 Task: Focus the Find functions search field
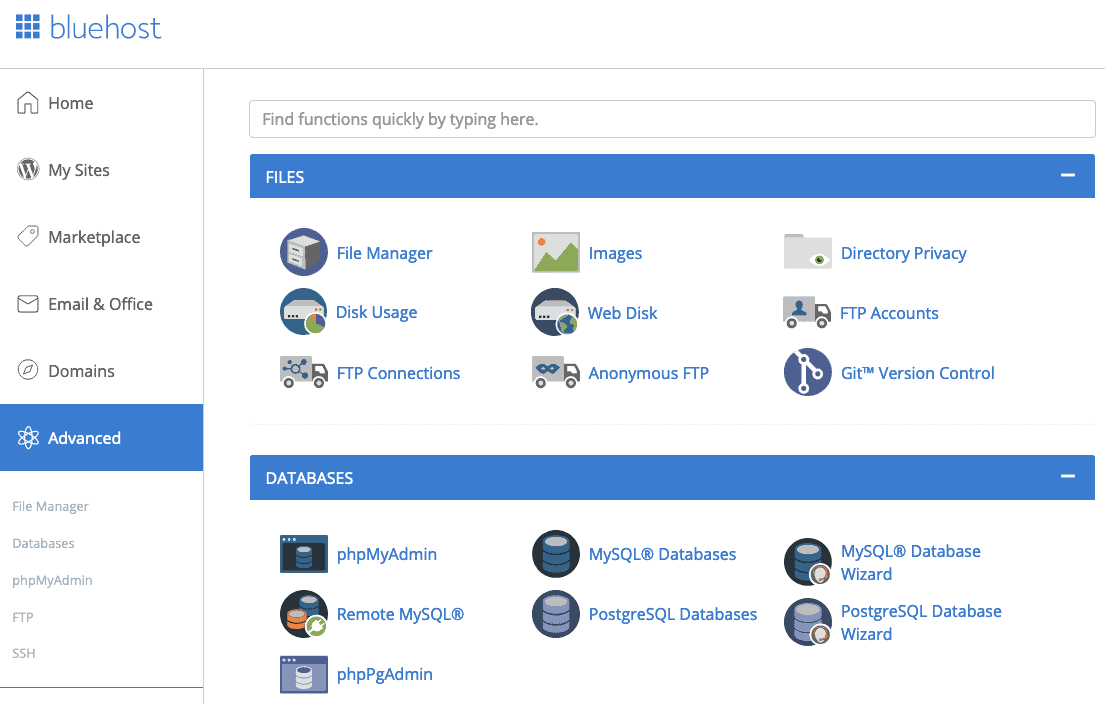(672, 119)
